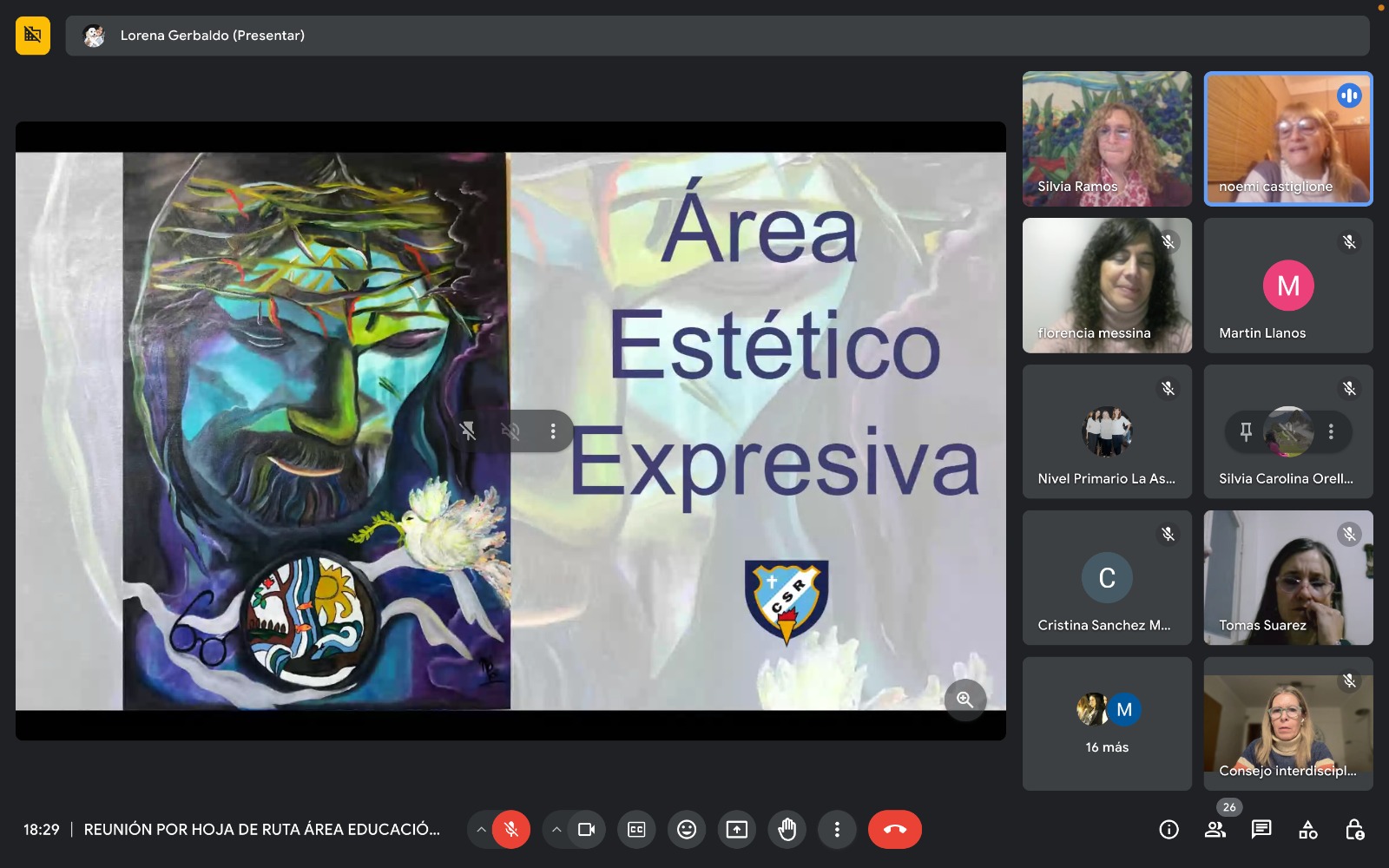Turn on closed captions
1389x868 pixels.
[636, 830]
